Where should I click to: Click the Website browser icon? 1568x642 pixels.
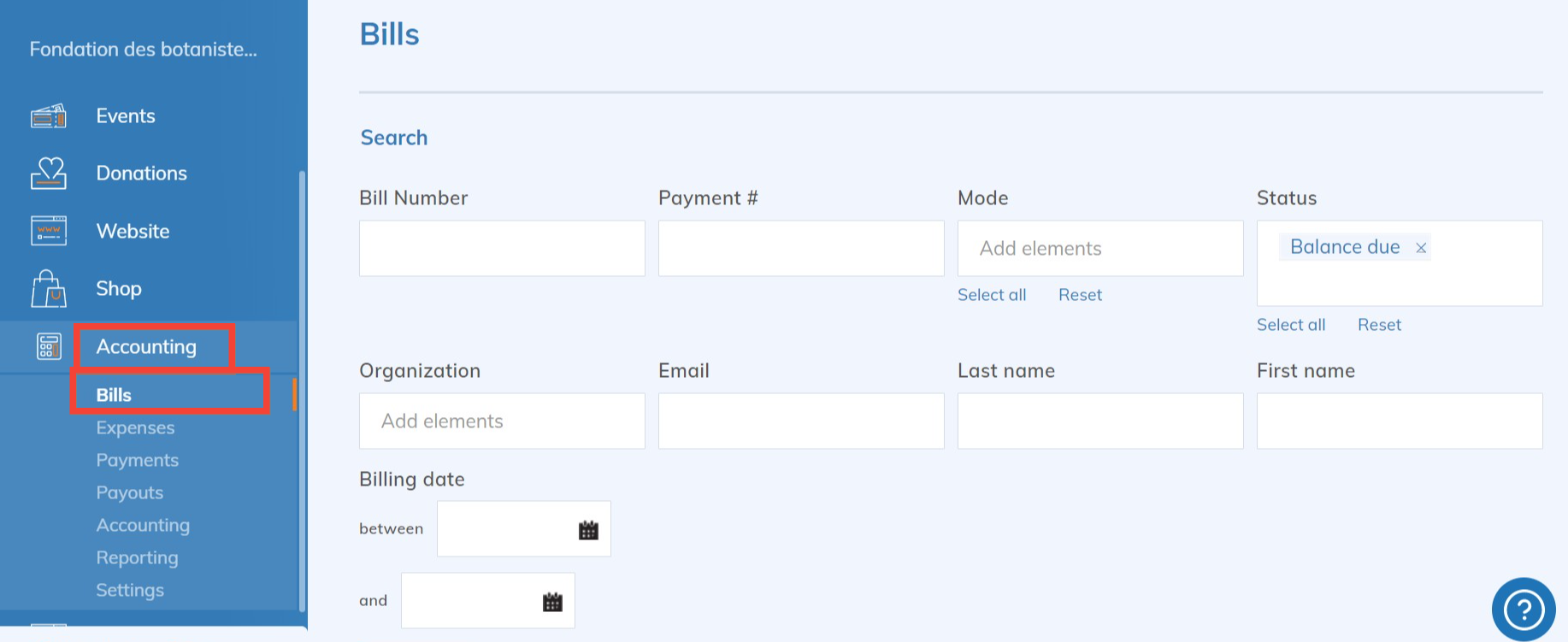[49, 231]
